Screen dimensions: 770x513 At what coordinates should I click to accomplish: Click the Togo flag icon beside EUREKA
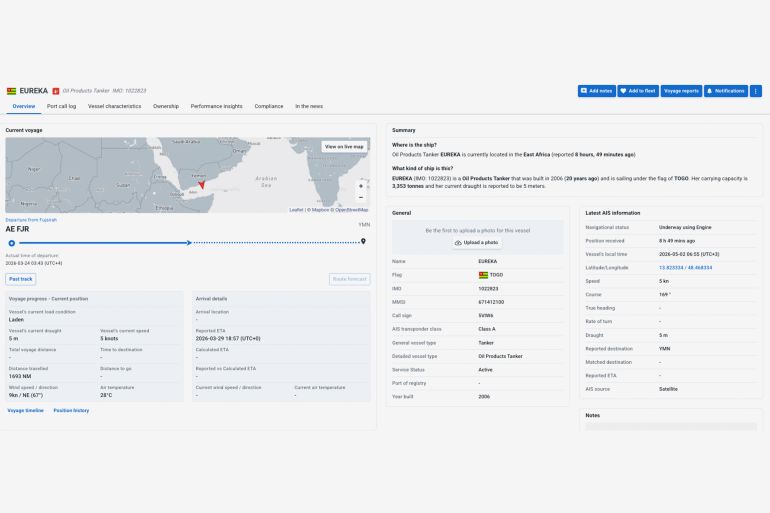pos(11,91)
